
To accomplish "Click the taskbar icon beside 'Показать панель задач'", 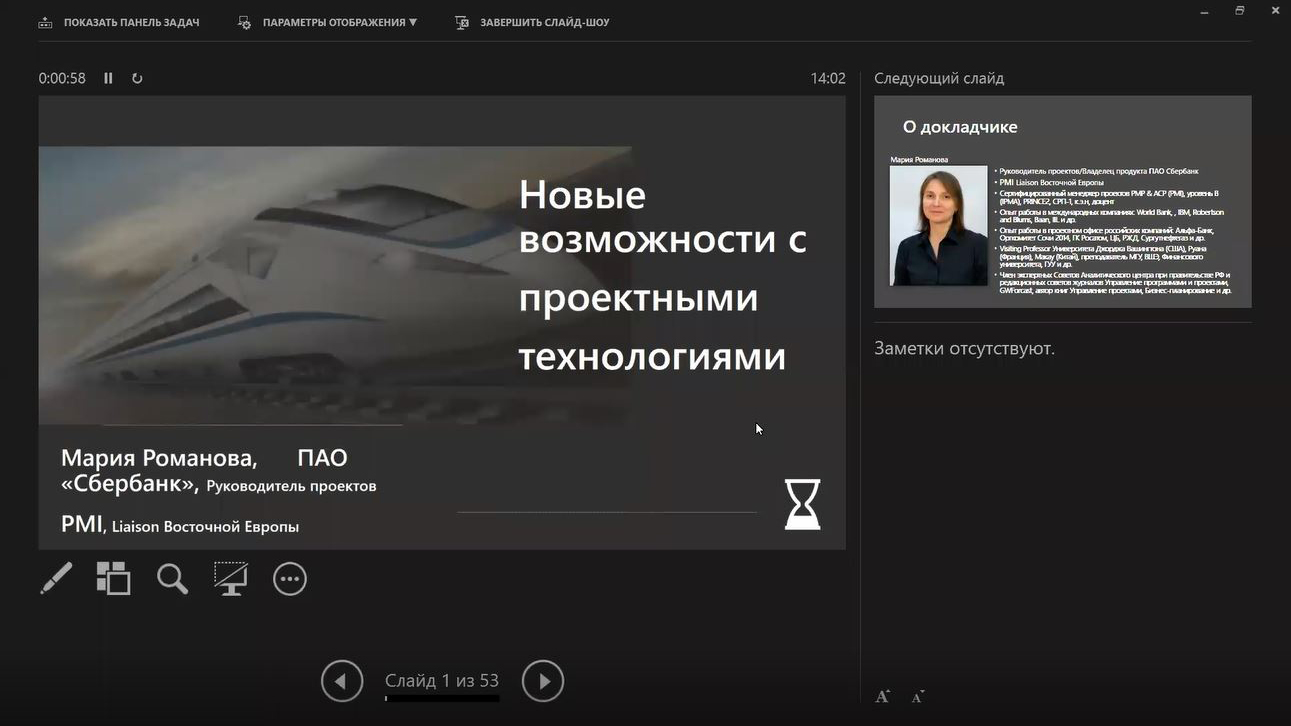I will 46,22.
